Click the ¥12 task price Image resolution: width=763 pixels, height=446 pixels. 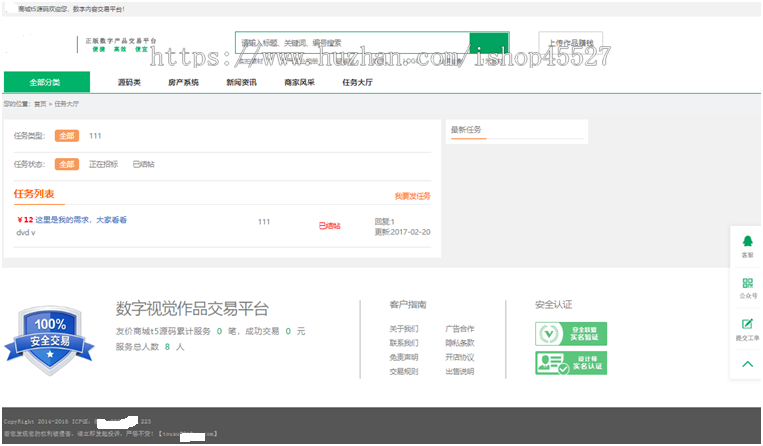[25, 220]
